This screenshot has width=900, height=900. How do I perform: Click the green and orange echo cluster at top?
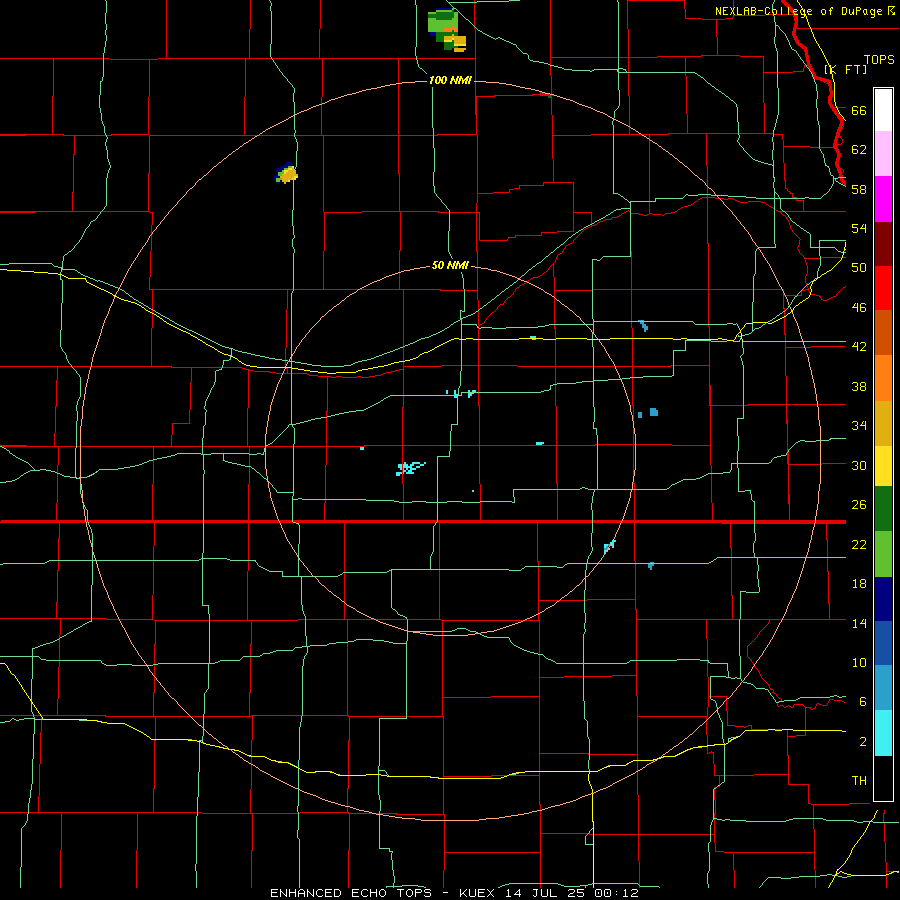447,30
